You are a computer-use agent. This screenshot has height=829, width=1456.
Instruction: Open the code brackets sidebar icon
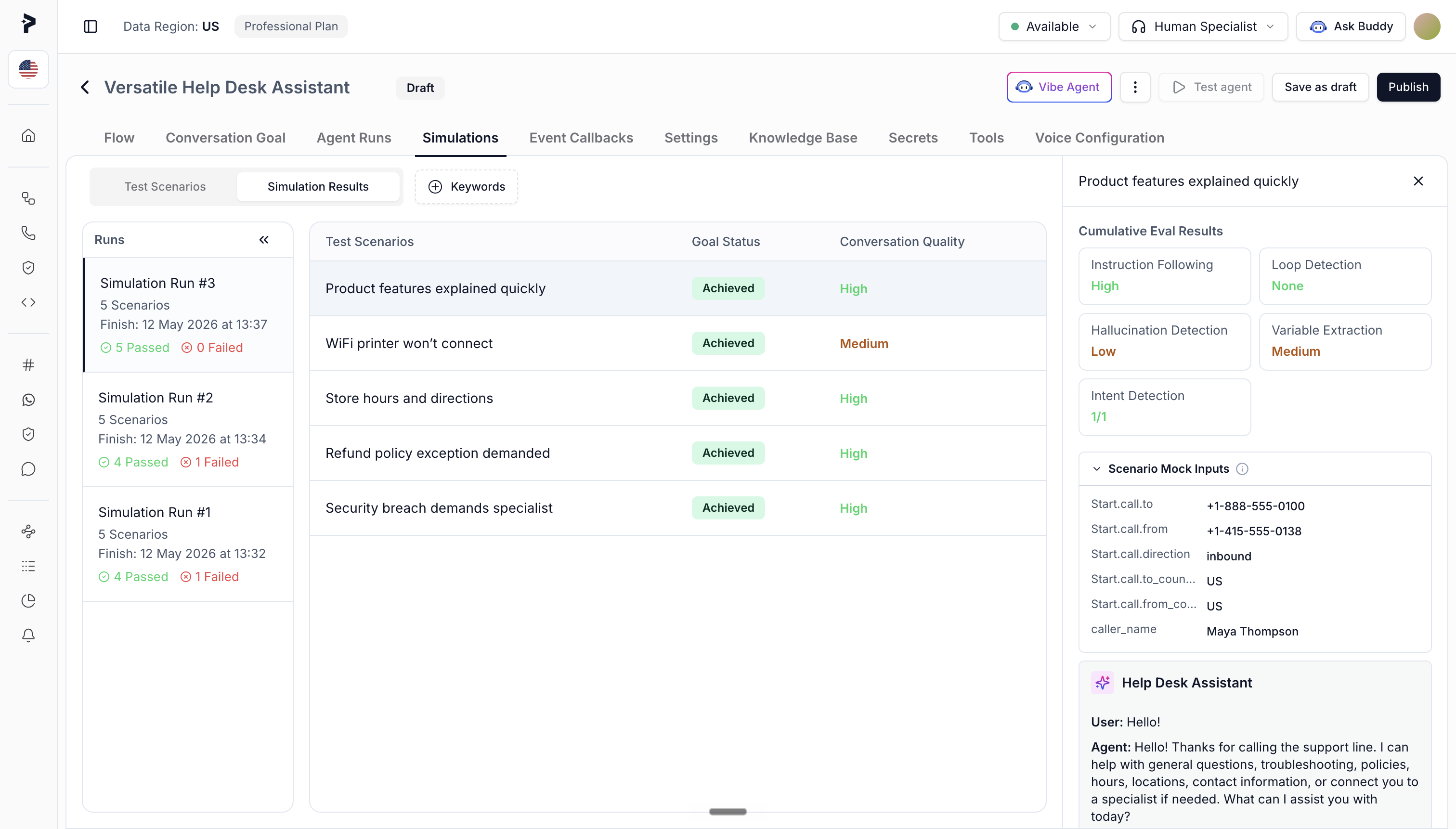pyautogui.click(x=28, y=302)
